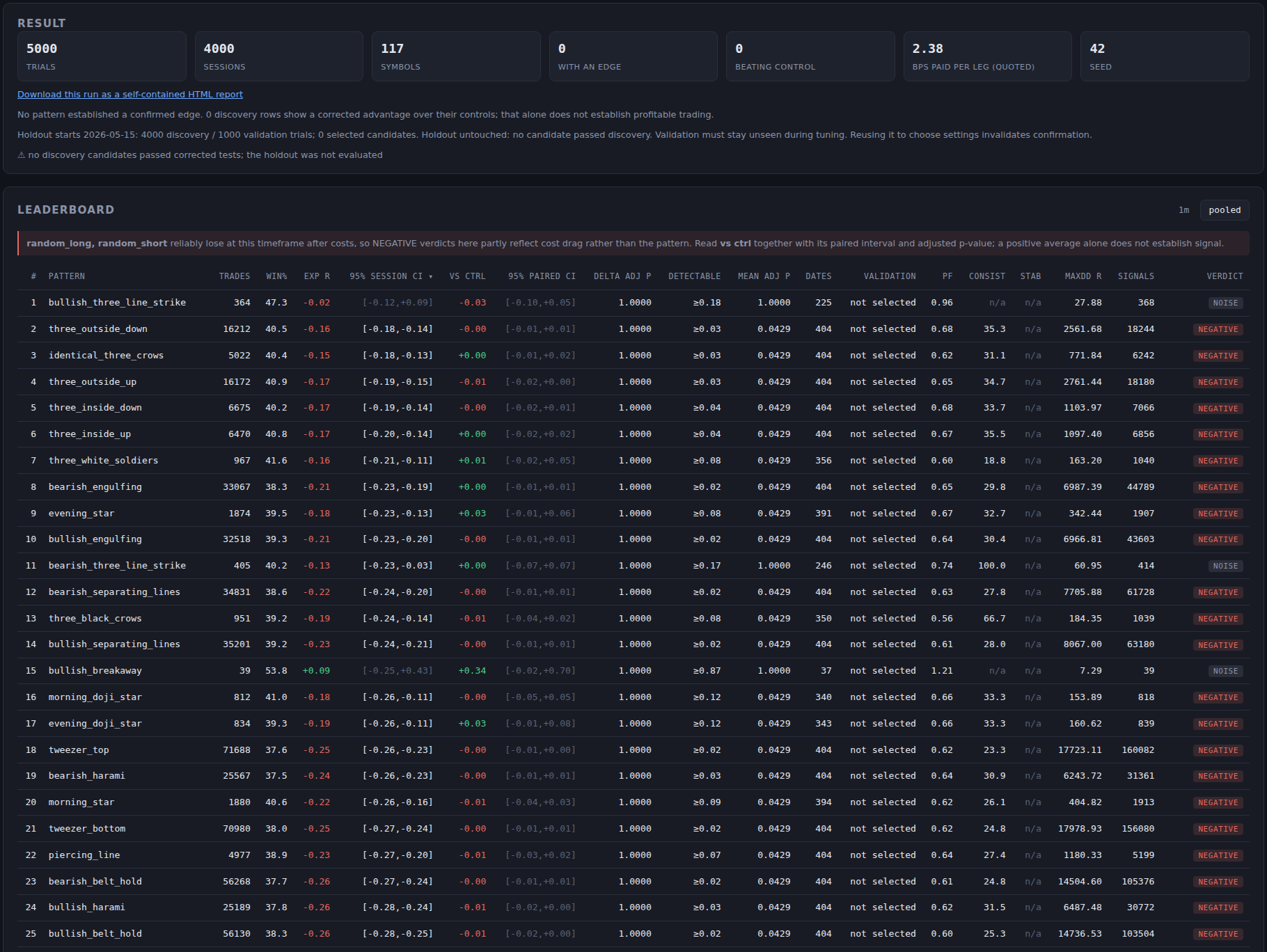Select the bearish_engulfing pattern row
Screen dimensions: 1267x952
633,487
